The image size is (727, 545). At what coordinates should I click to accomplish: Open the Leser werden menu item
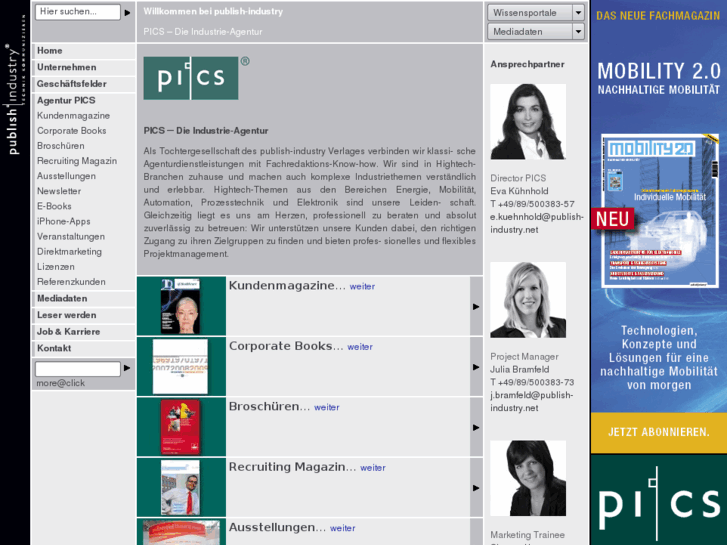[x=67, y=315]
